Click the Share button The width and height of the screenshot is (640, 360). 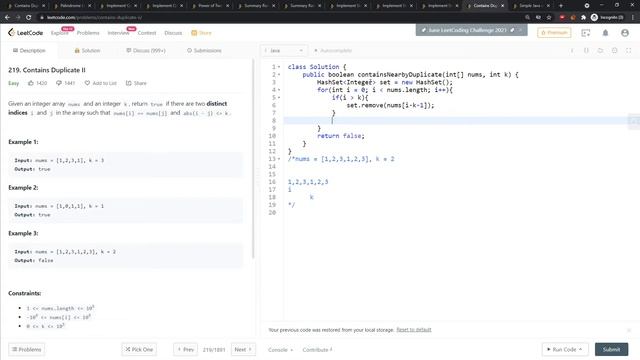coord(136,83)
